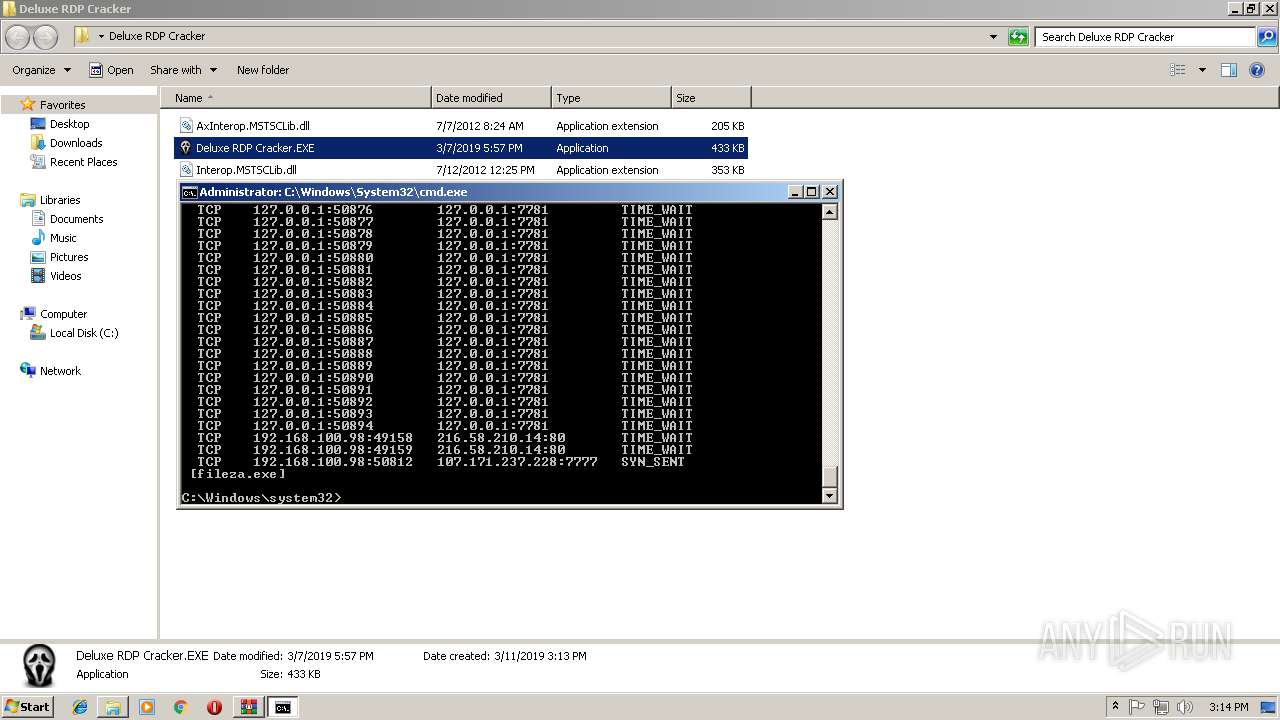Select Computer in the navigation pane
1280x720 pixels.
[63, 314]
